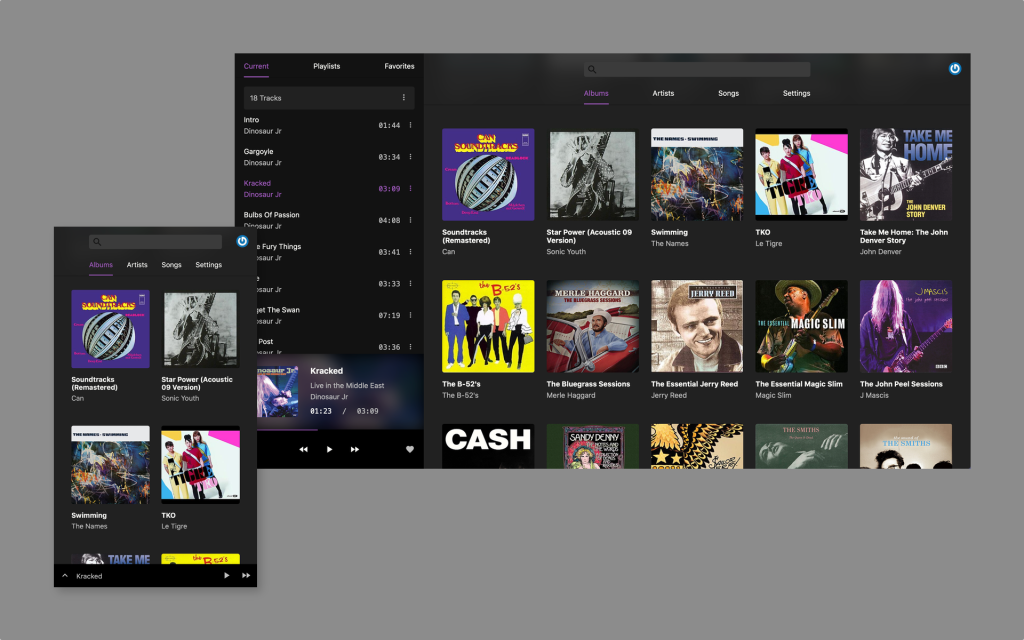Open three-dot menu for Intro track
The width and height of the screenshot is (1024, 640).
click(410, 125)
